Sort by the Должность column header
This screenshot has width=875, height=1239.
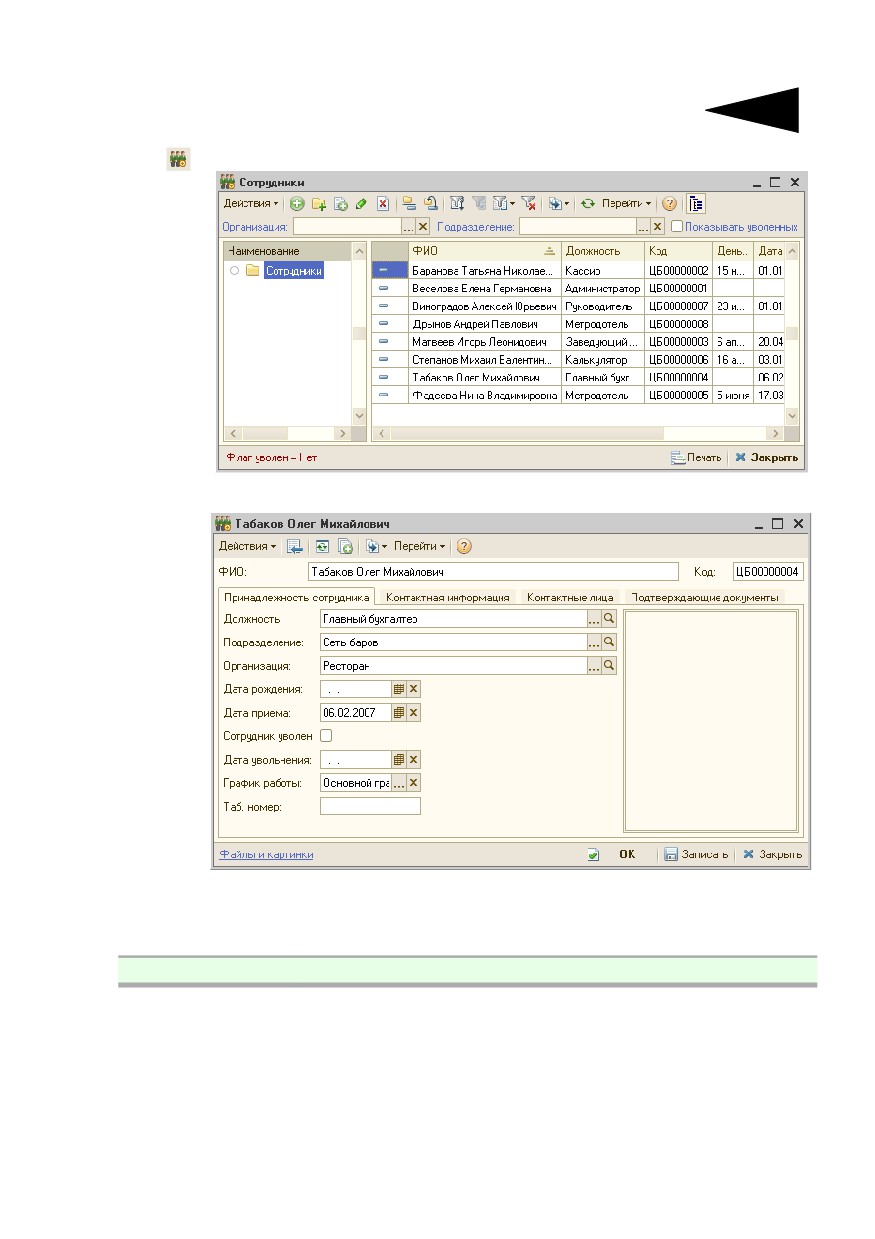(602, 251)
